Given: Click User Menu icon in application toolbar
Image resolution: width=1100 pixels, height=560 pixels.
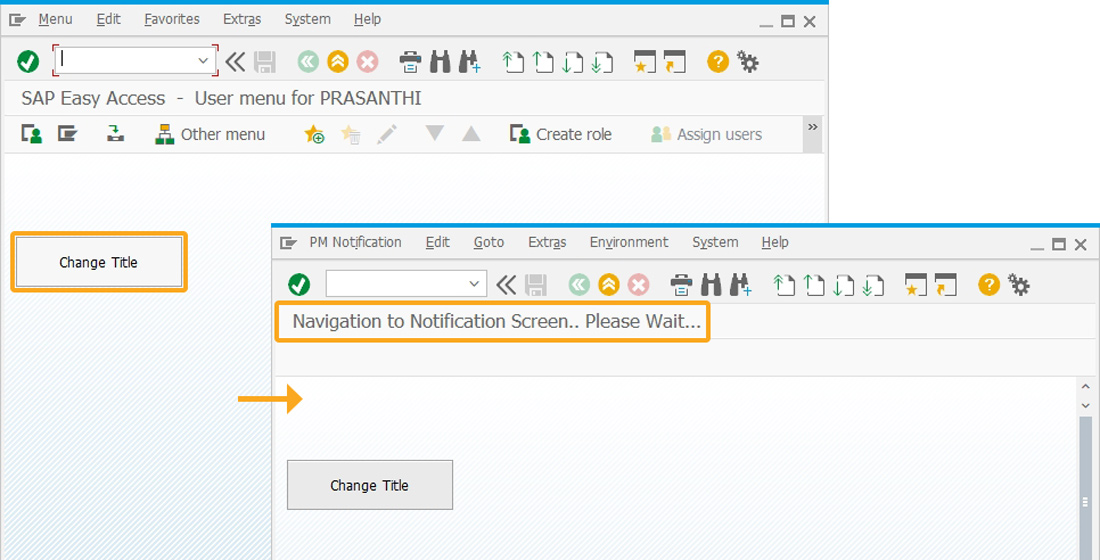Looking at the screenshot, I should click(32, 134).
